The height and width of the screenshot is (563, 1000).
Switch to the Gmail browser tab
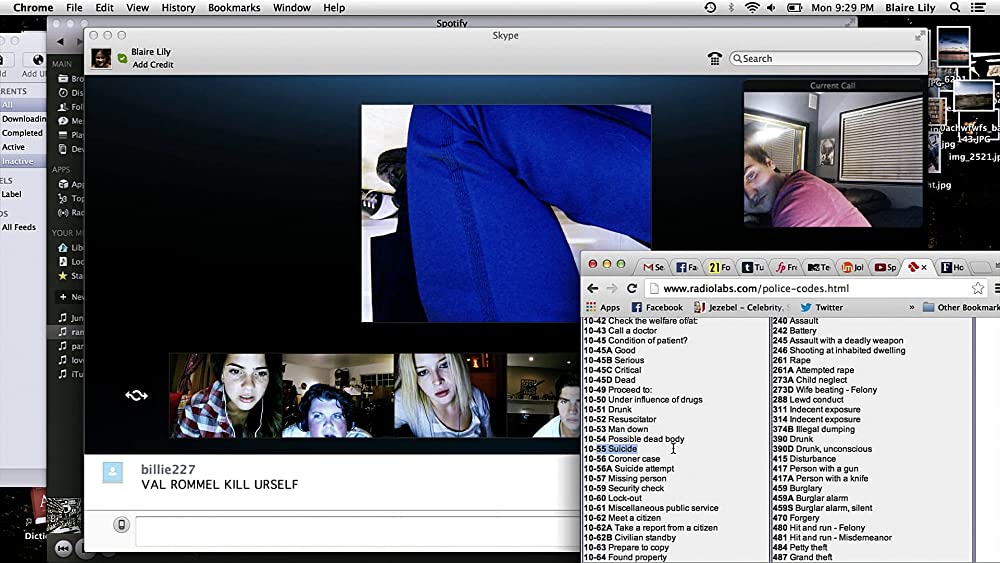653,267
